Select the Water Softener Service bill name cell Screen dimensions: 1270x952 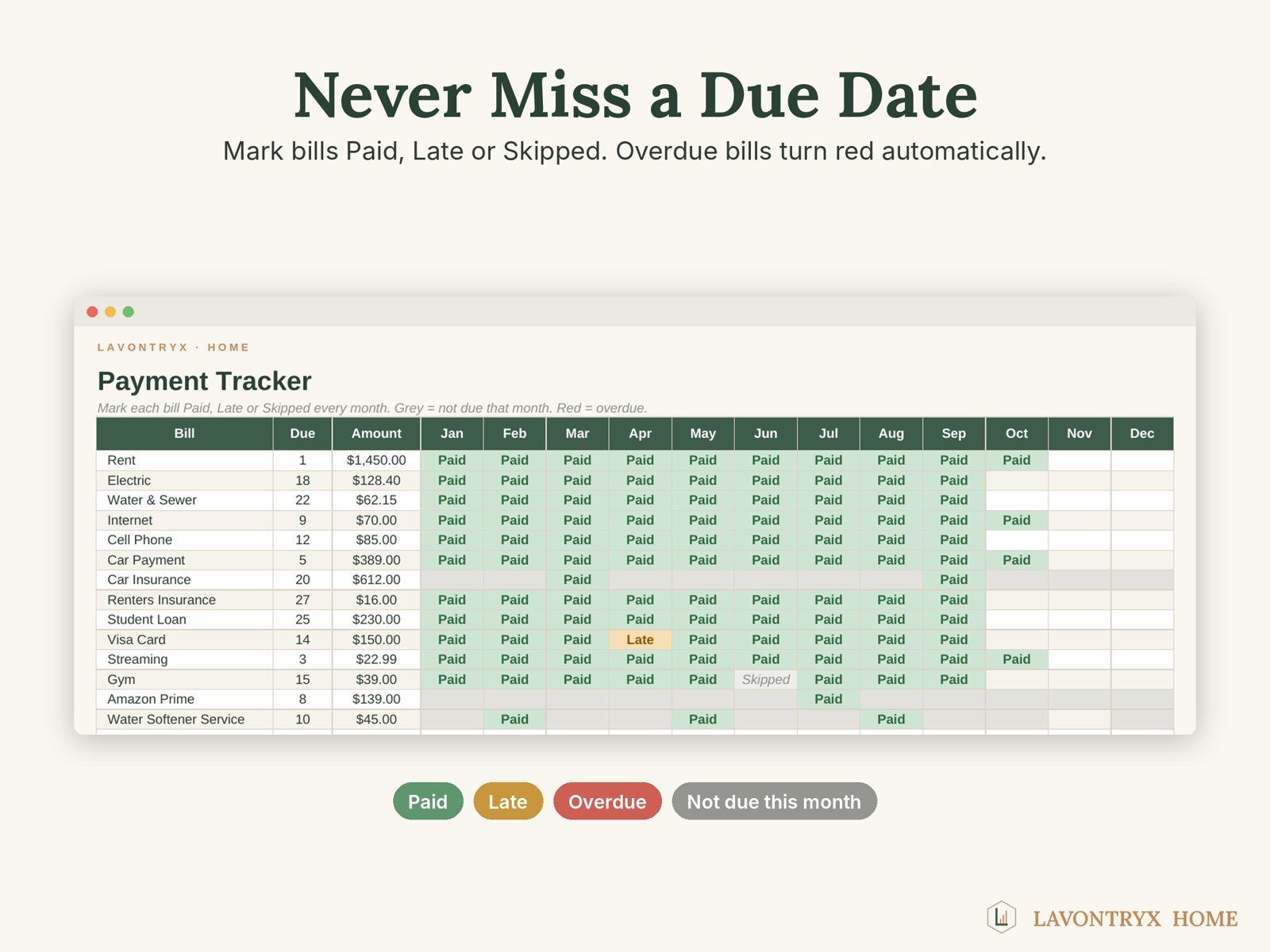coord(184,719)
